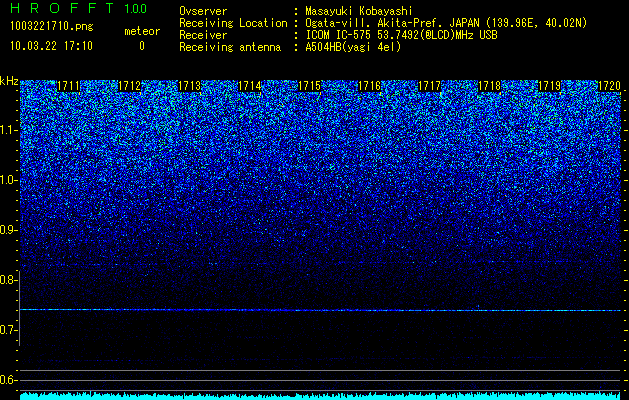Click the HROFFT title text
The width and height of the screenshot is (629, 400).
pos(62,8)
